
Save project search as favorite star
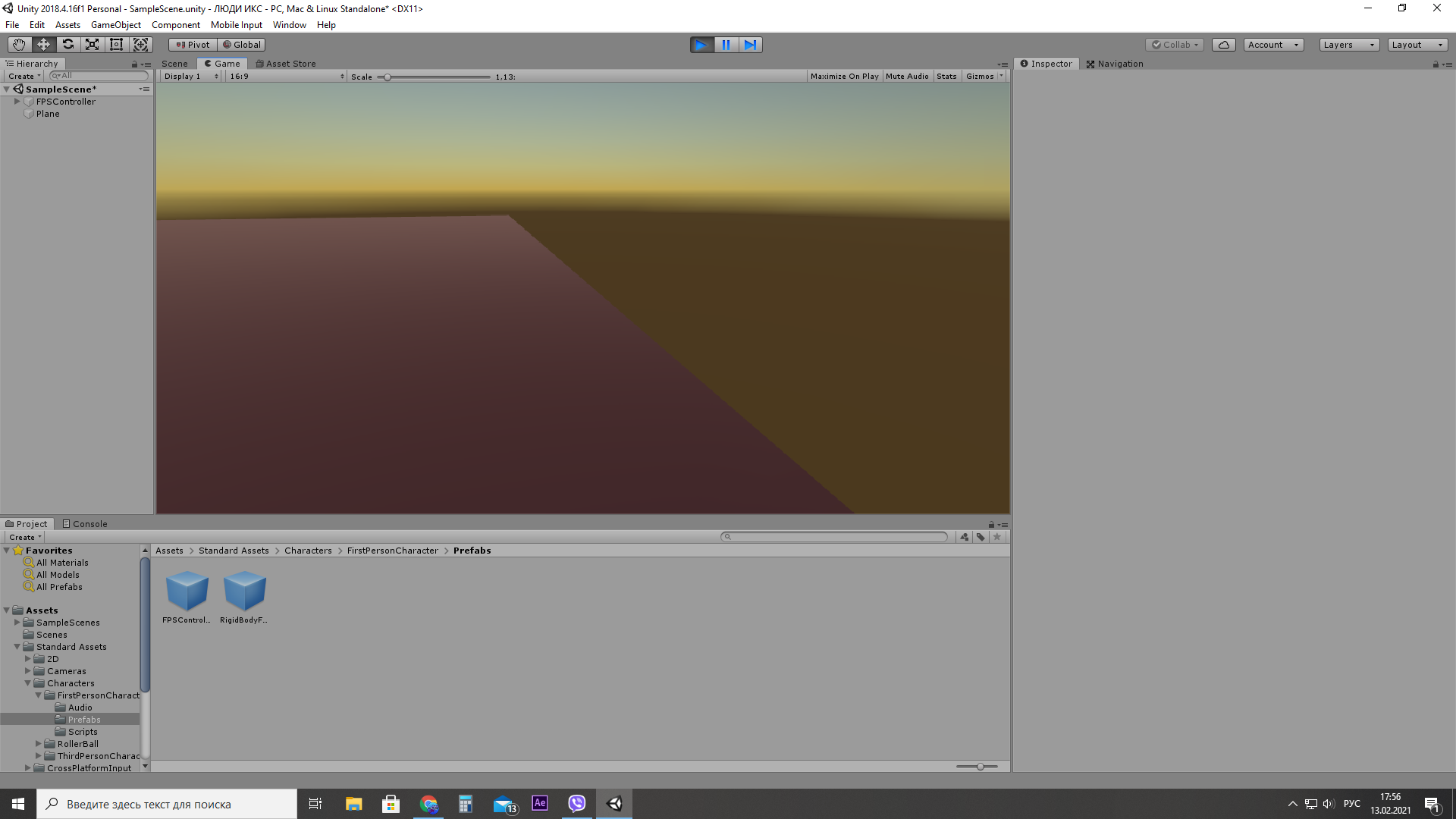997,537
